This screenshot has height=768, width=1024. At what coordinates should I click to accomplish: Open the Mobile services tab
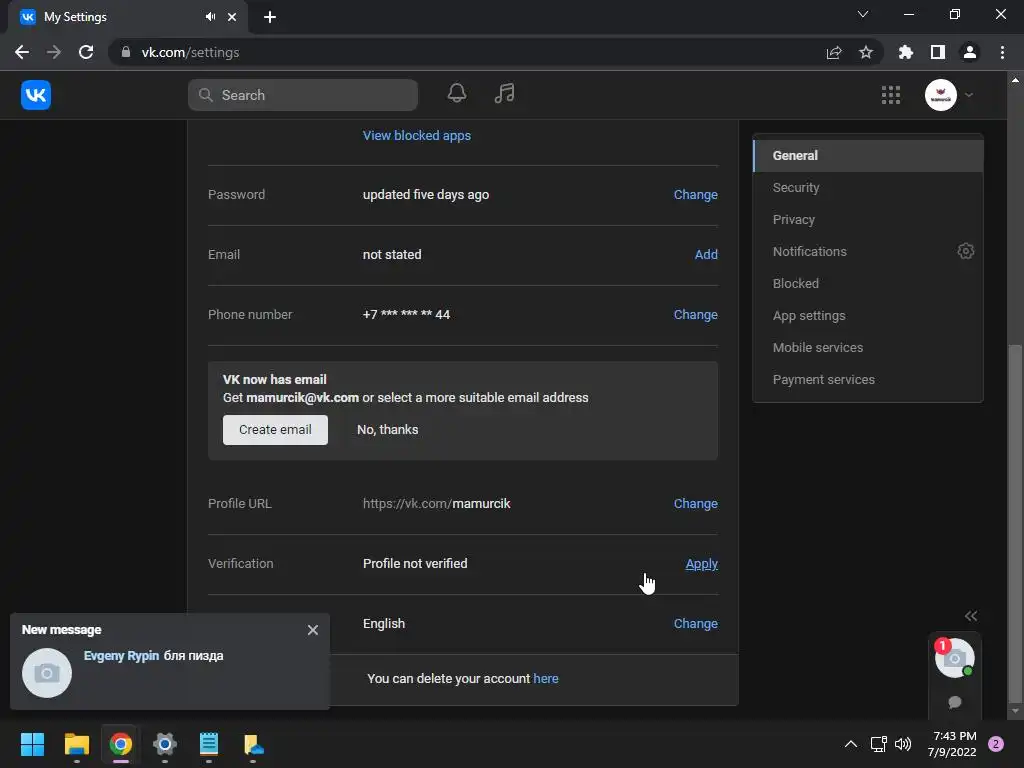pos(868,347)
